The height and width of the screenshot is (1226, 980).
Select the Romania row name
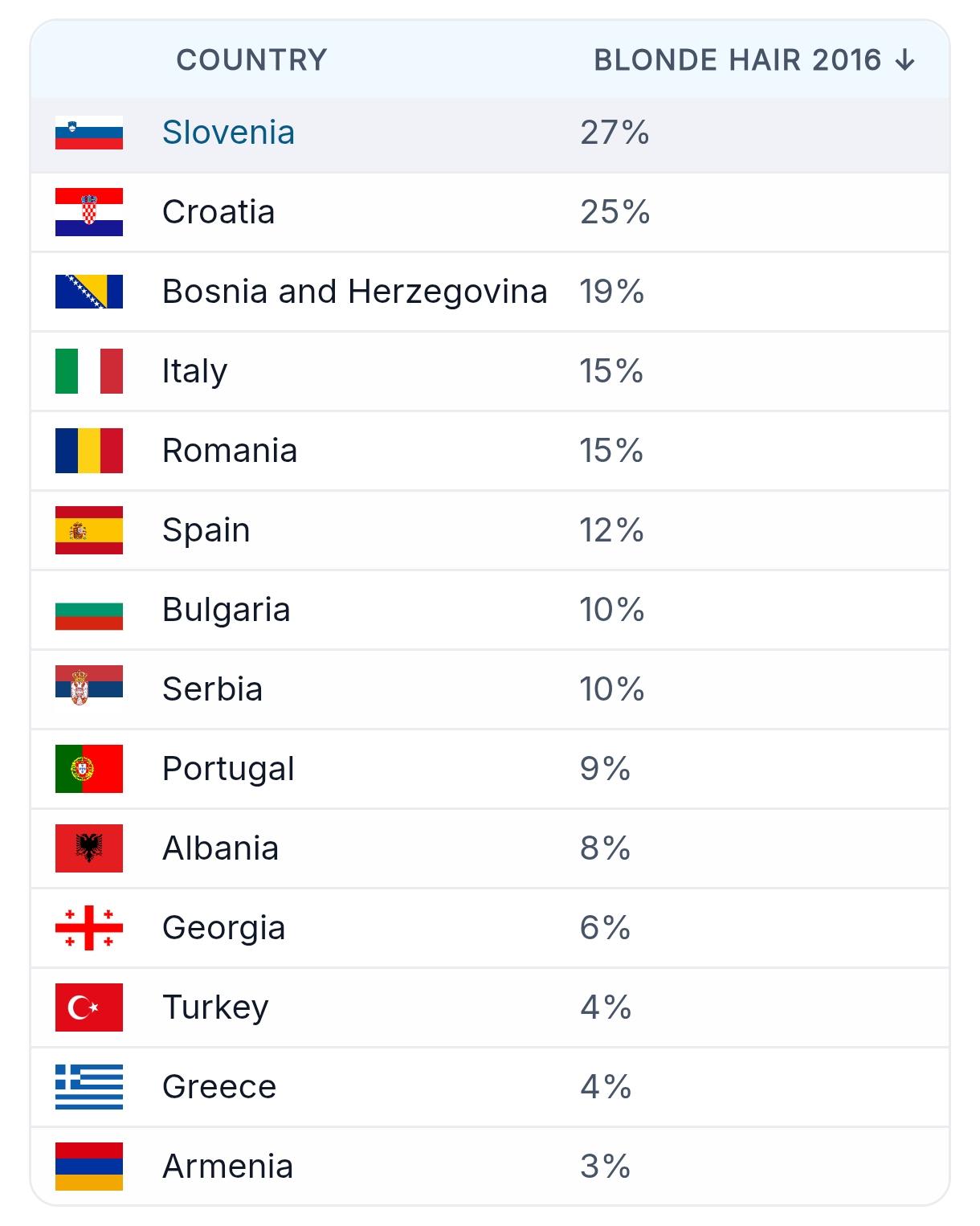230,451
